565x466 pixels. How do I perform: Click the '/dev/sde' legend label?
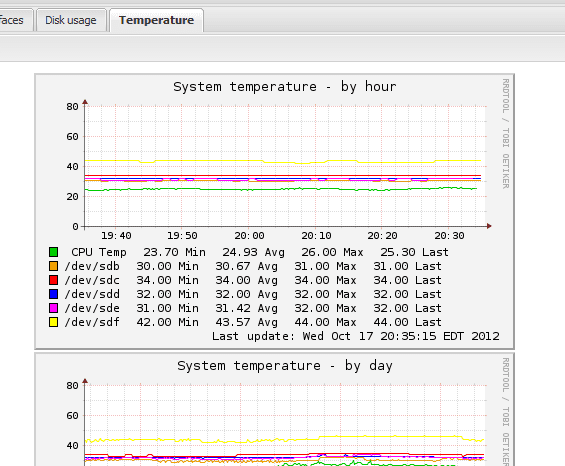click(92, 309)
